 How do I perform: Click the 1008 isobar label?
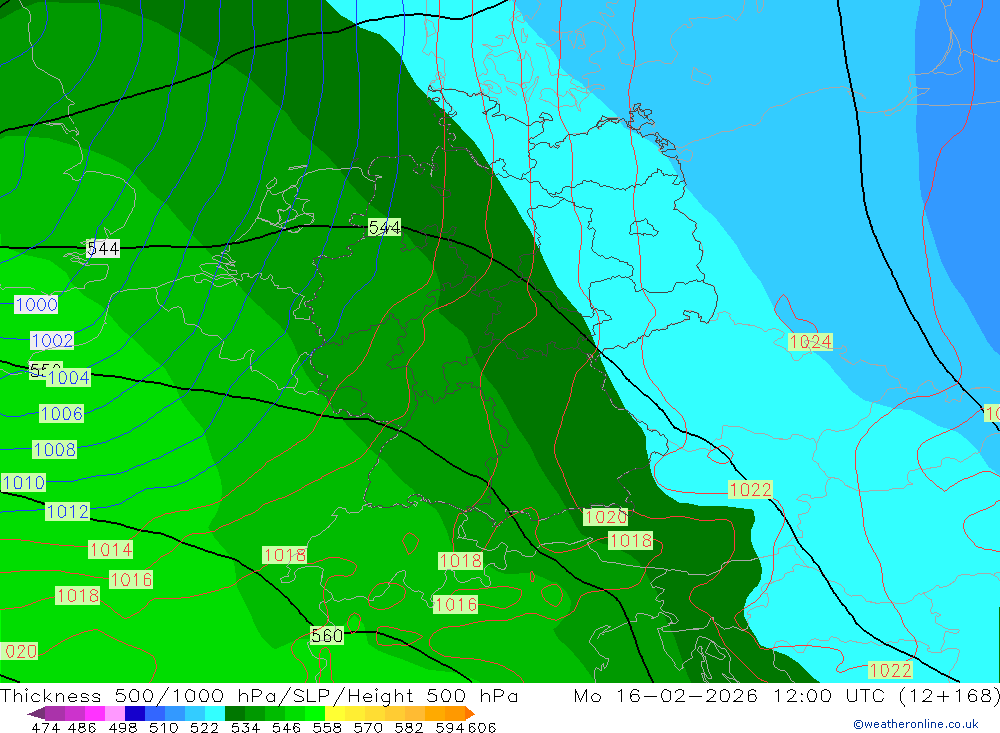point(54,450)
